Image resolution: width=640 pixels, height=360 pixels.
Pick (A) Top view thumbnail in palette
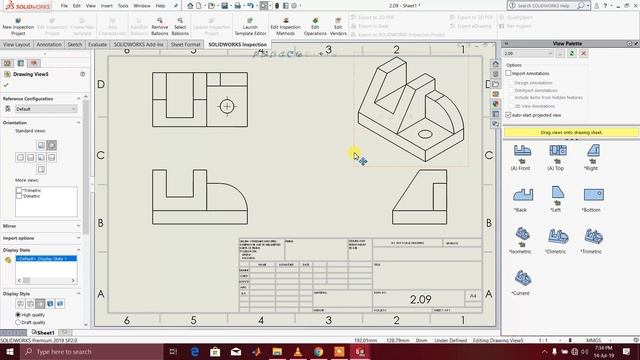point(558,151)
